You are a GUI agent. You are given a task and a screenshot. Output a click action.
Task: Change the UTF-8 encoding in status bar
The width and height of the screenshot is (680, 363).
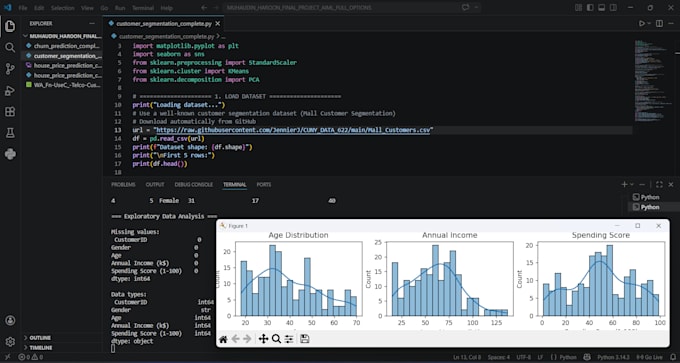click(x=523, y=357)
